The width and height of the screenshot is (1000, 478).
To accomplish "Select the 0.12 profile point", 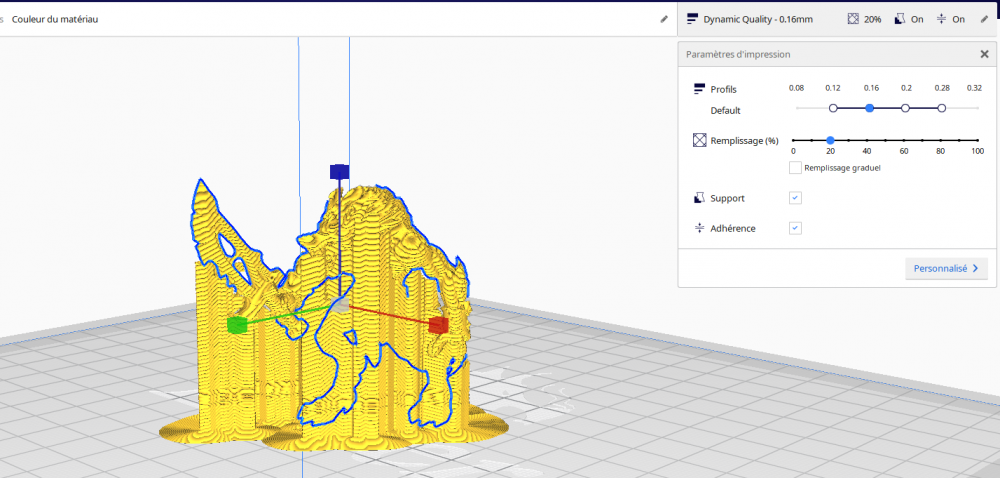I will click(x=833, y=108).
